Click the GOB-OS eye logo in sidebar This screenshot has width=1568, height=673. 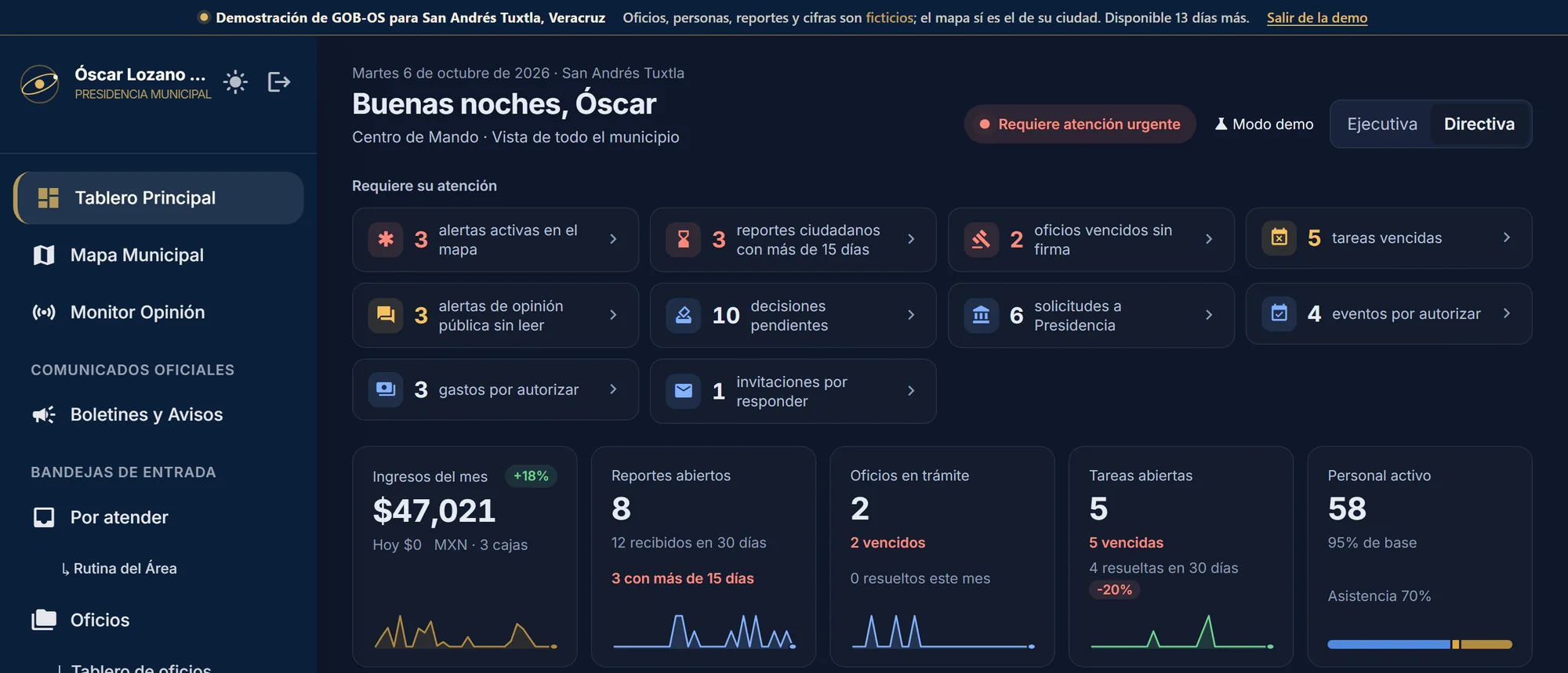[40, 84]
